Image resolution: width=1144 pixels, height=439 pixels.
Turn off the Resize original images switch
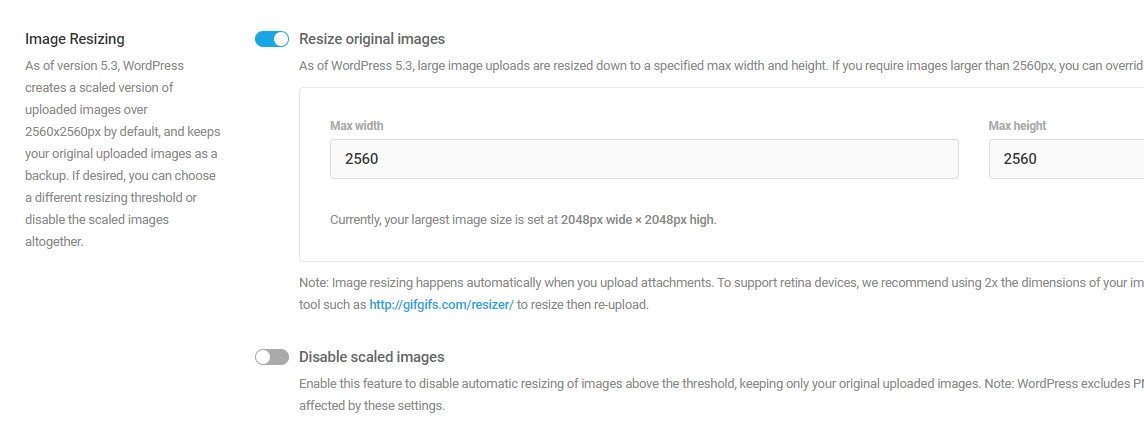coord(272,39)
